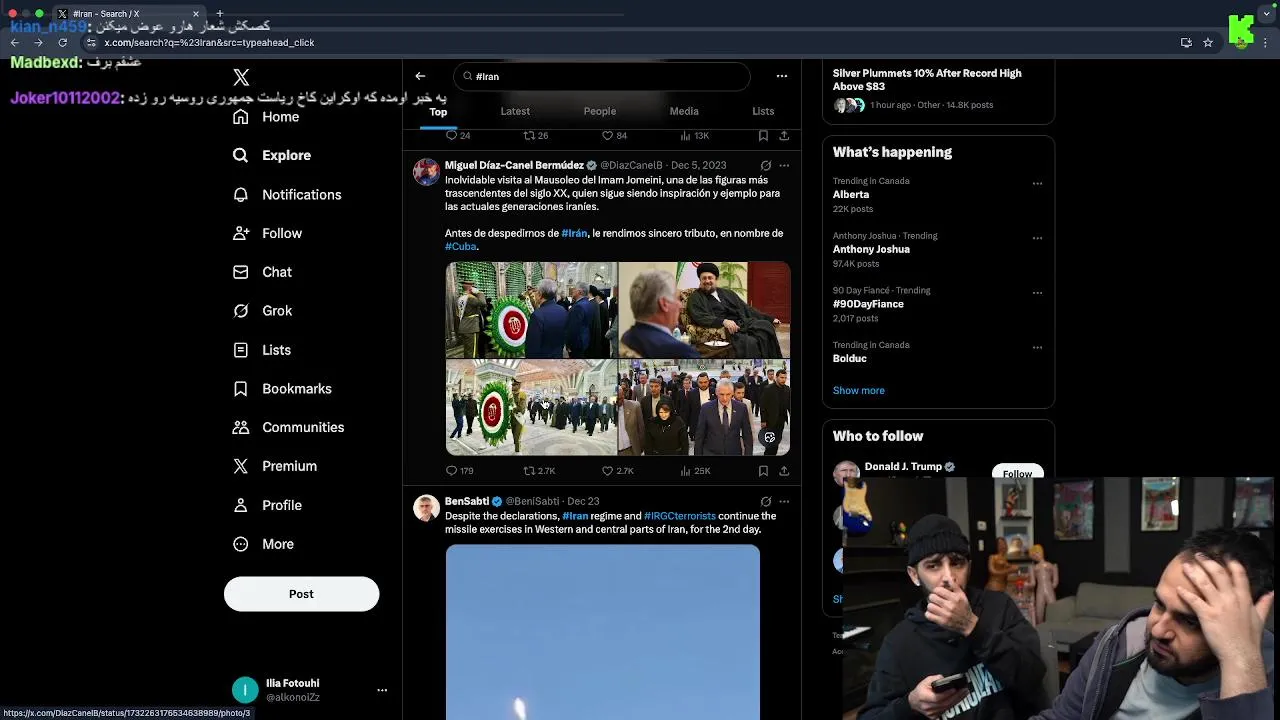Open account menu dots beside Ilia Fotouhi
This screenshot has width=1280, height=720.
click(382, 690)
